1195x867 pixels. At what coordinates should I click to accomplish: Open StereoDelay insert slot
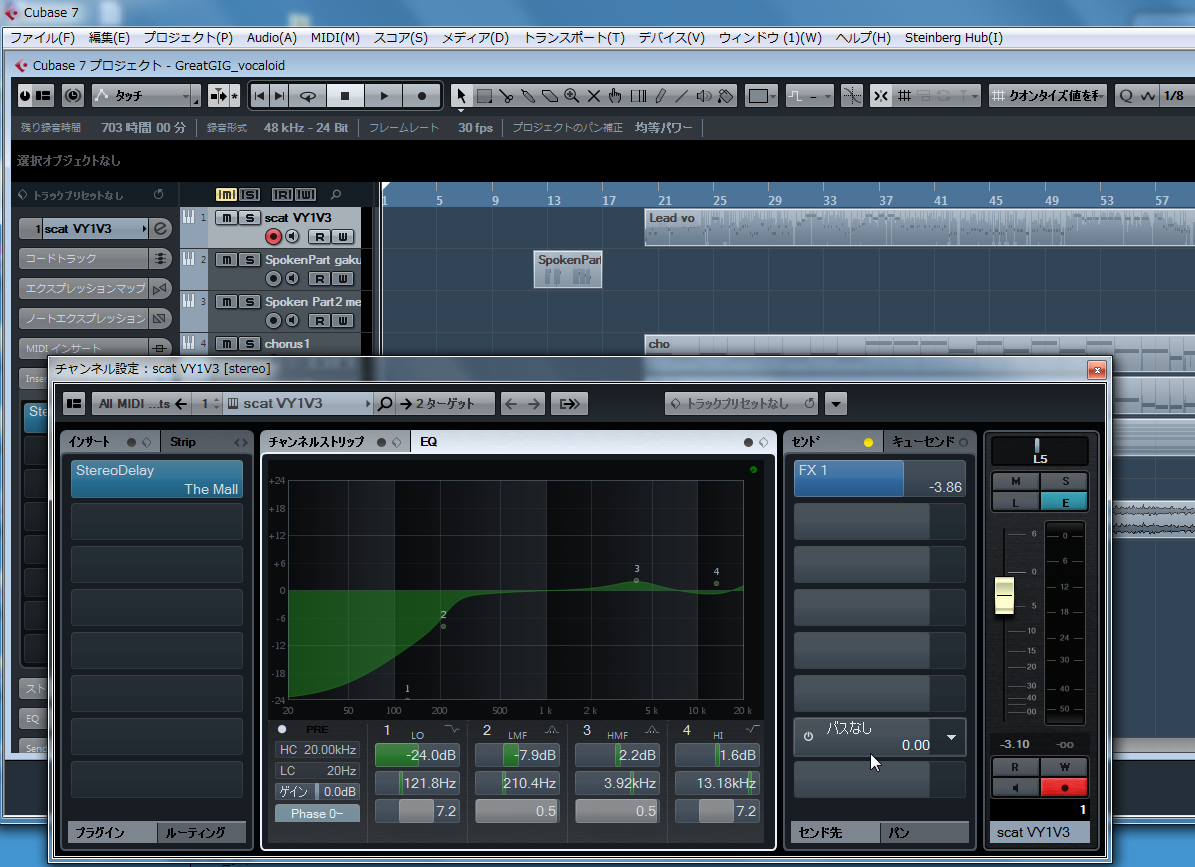(157, 479)
